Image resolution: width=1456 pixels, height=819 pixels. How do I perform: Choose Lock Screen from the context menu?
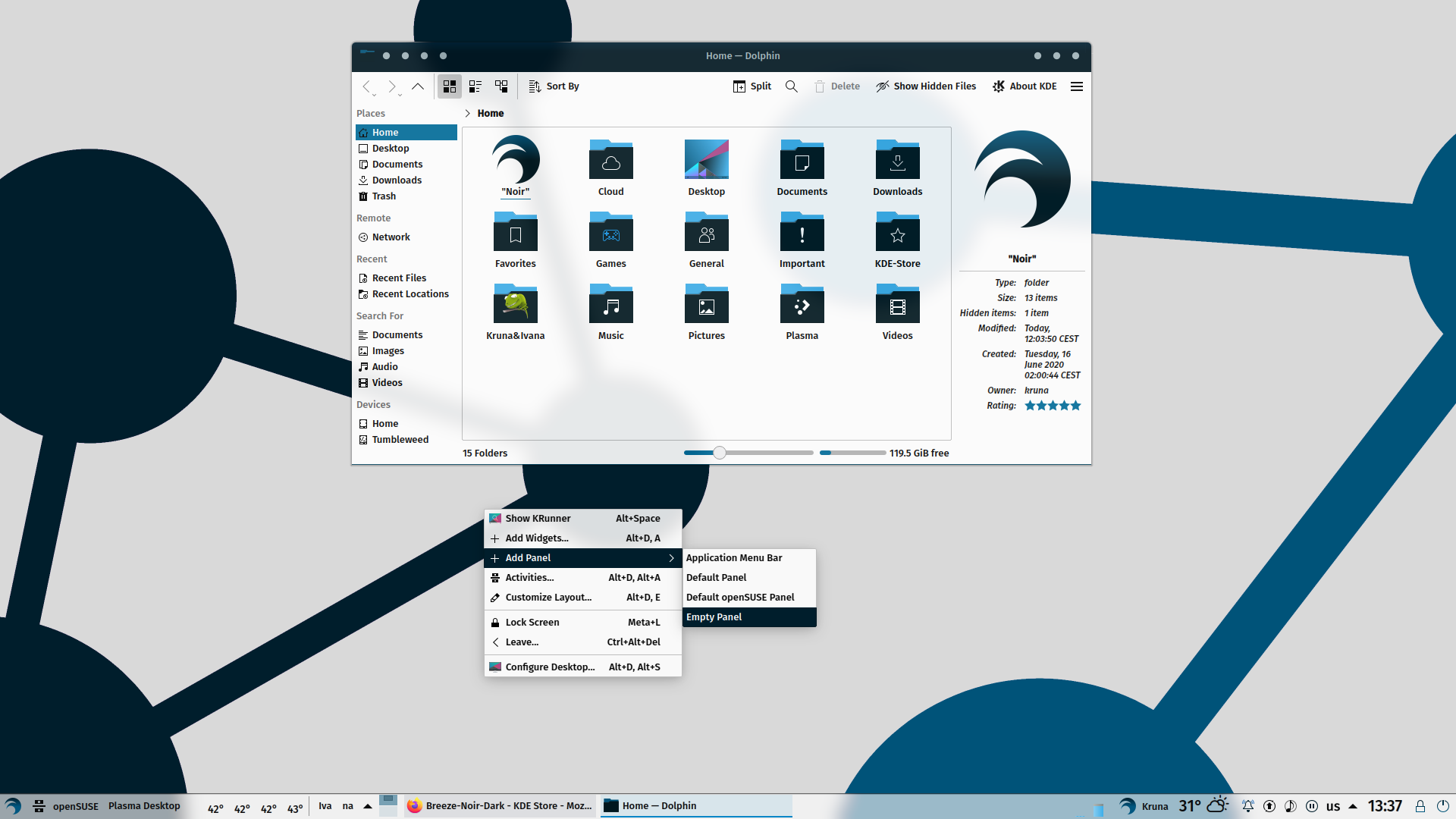pyautogui.click(x=583, y=623)
